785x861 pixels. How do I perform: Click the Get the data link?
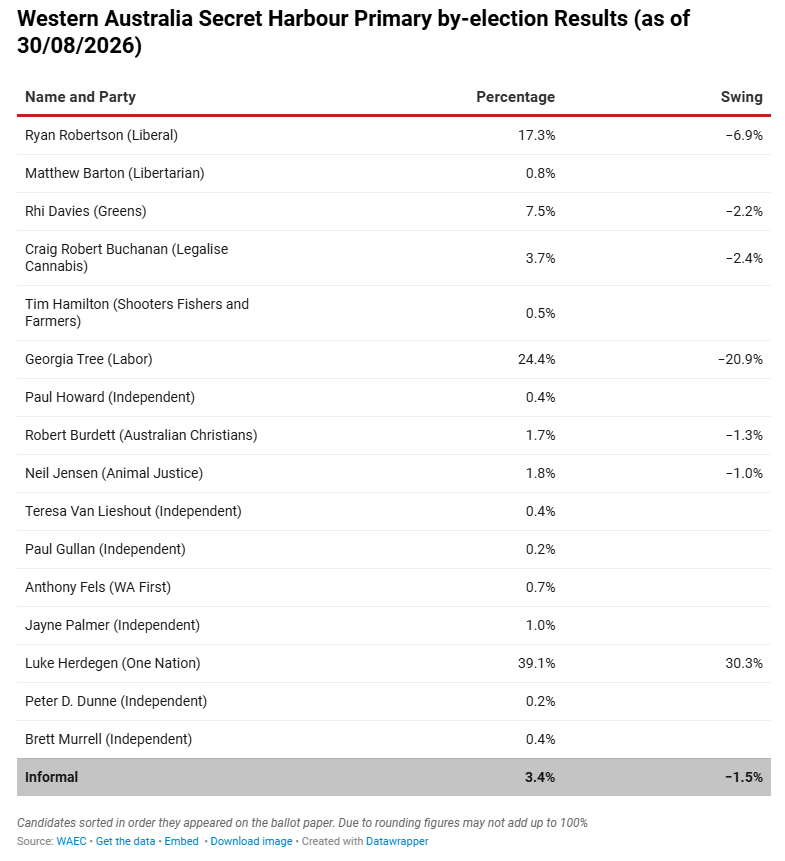(x=125, y=841)
